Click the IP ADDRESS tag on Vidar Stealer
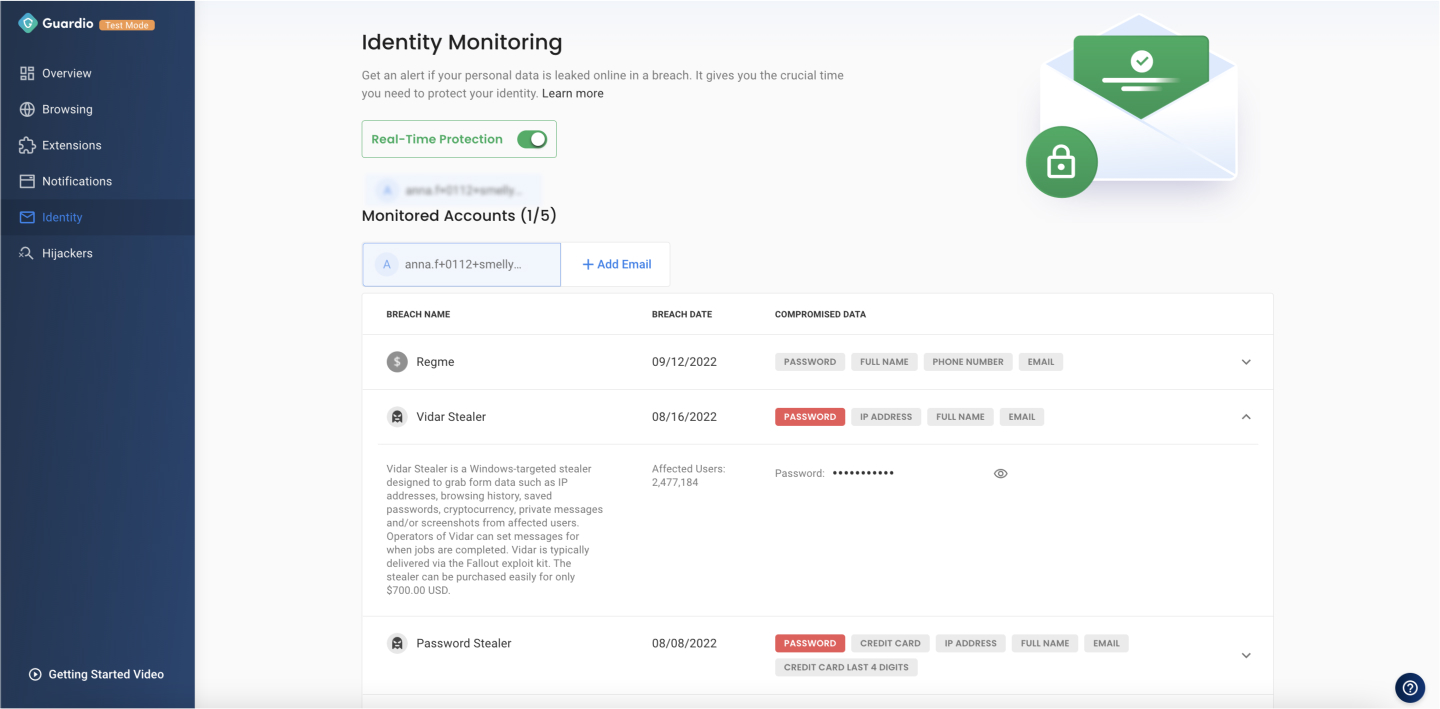Image resolution: width=1440 pixels, height=709 pixels. pos(886,417)
